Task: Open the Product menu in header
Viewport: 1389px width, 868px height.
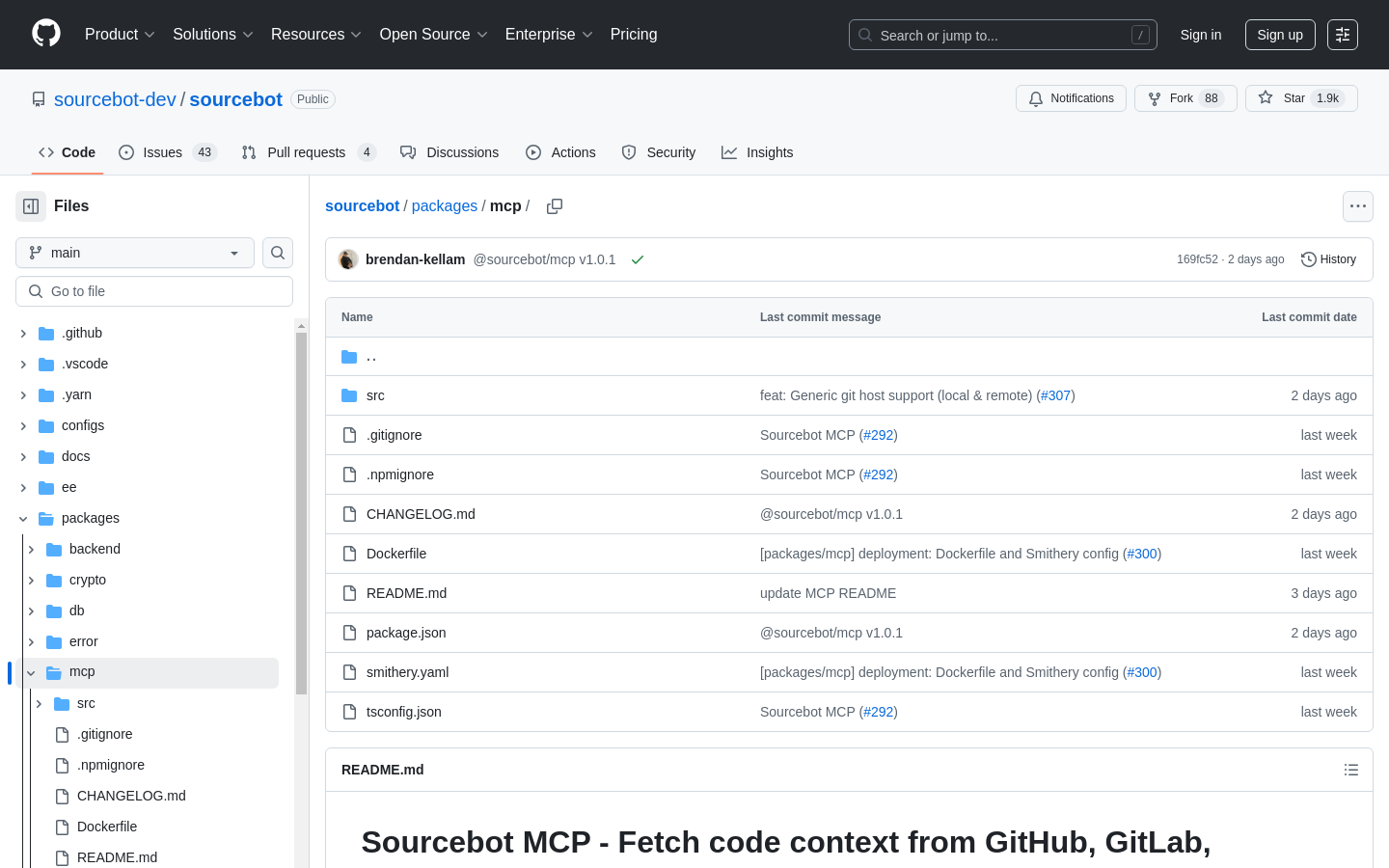Action: [120, 35]
